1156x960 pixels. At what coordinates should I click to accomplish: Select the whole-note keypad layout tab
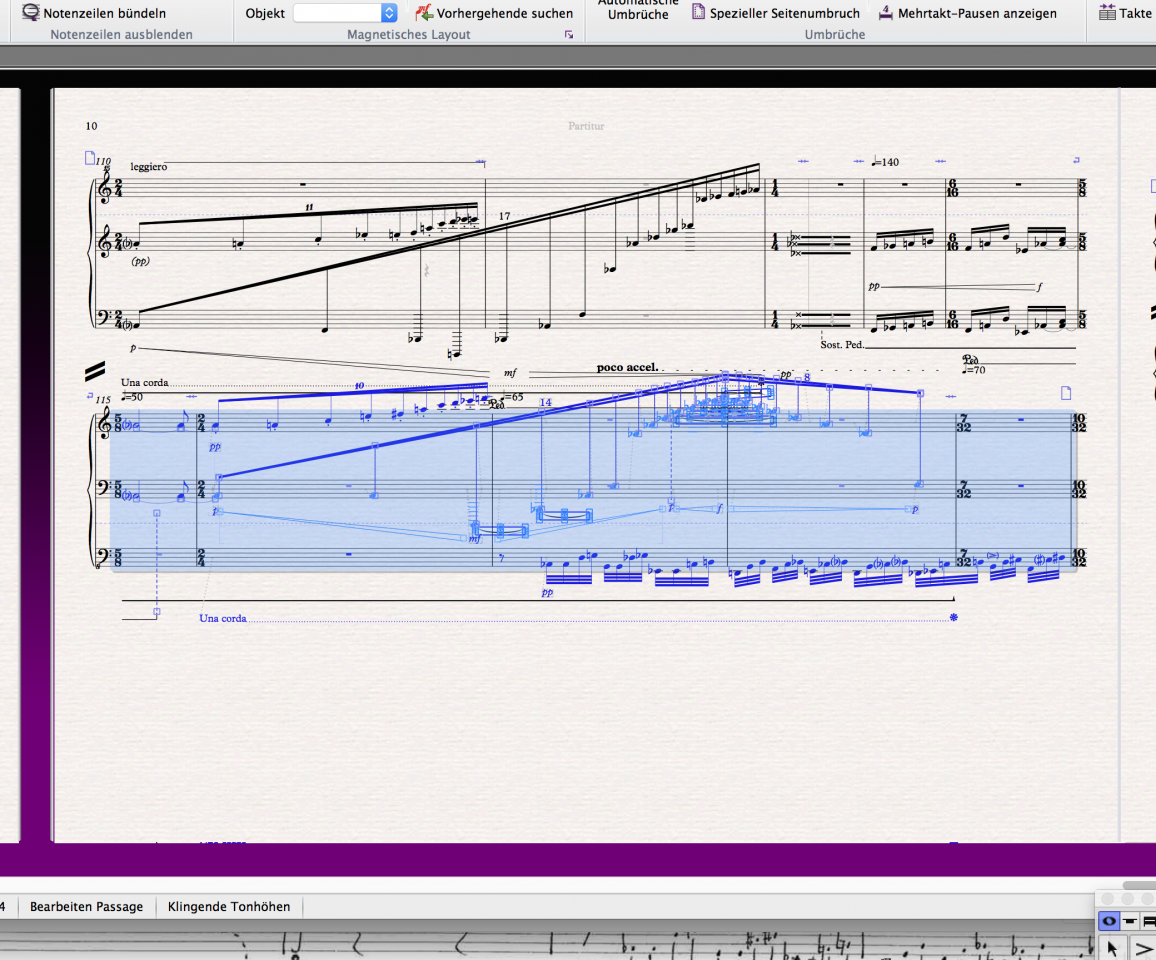coord(1109,920)
